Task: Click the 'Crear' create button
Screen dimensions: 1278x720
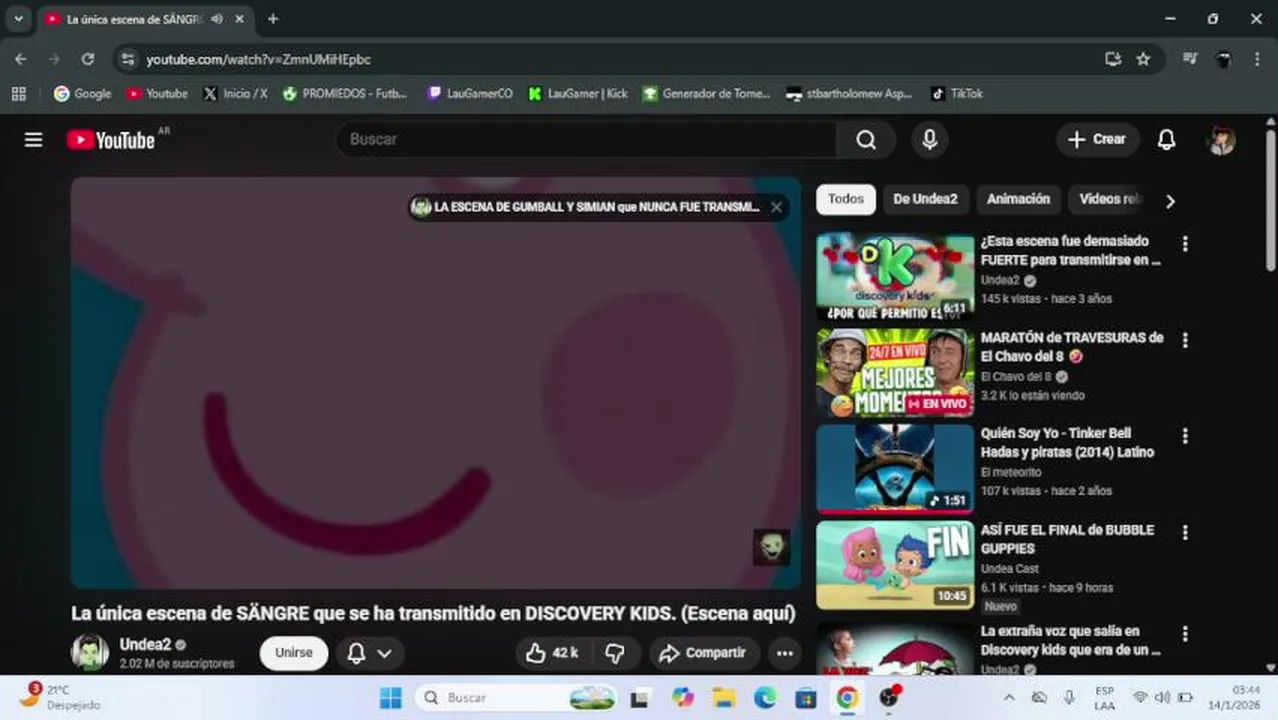Action: tap(1097, 140)
